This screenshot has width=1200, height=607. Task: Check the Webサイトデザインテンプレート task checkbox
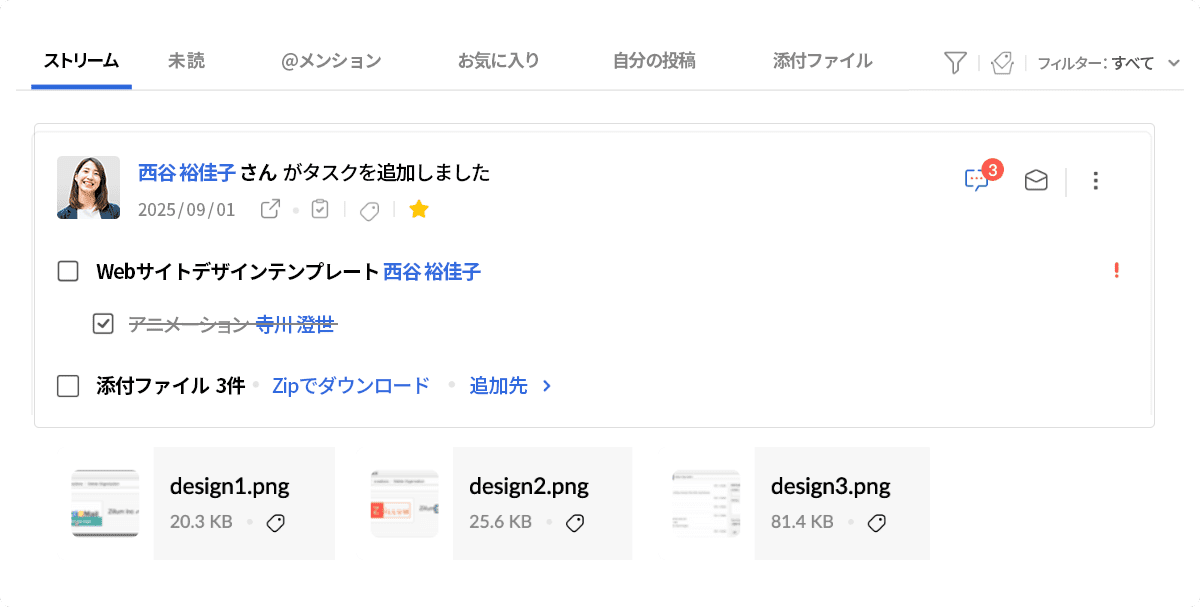tap(68, 271)
